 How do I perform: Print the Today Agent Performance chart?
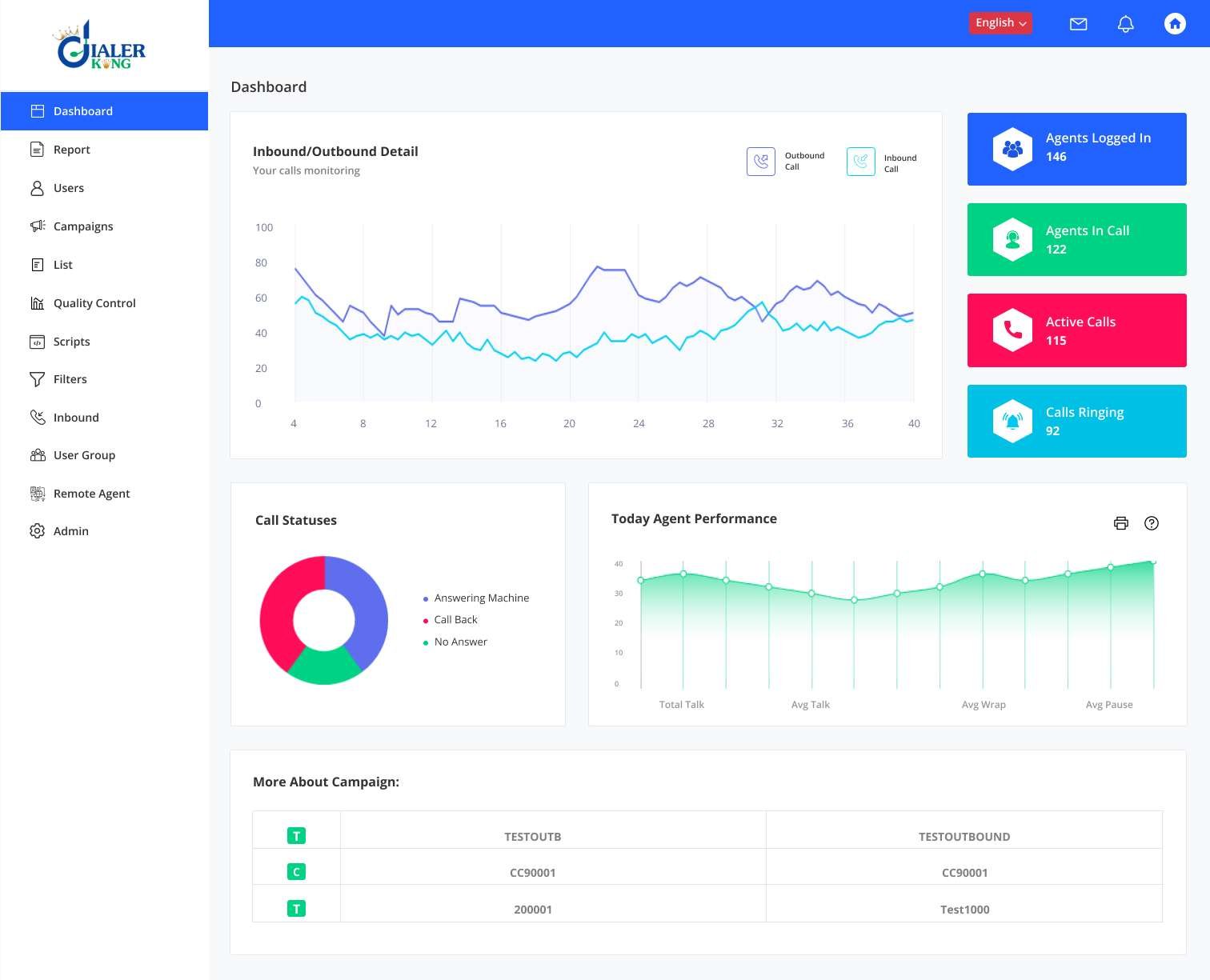point(1120,523)
